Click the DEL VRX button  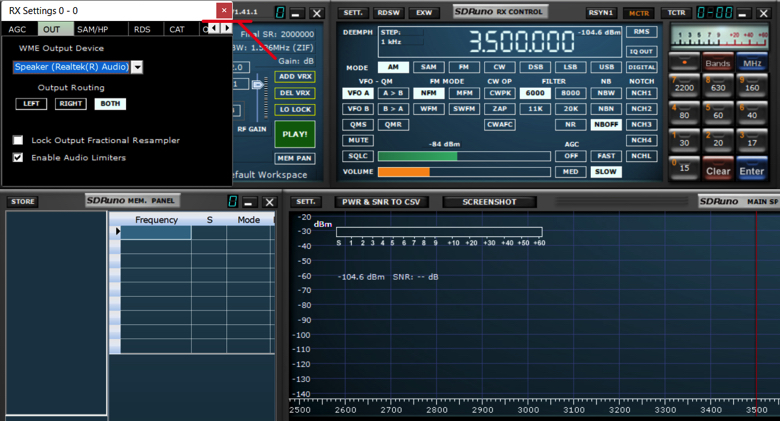point(295,93)
